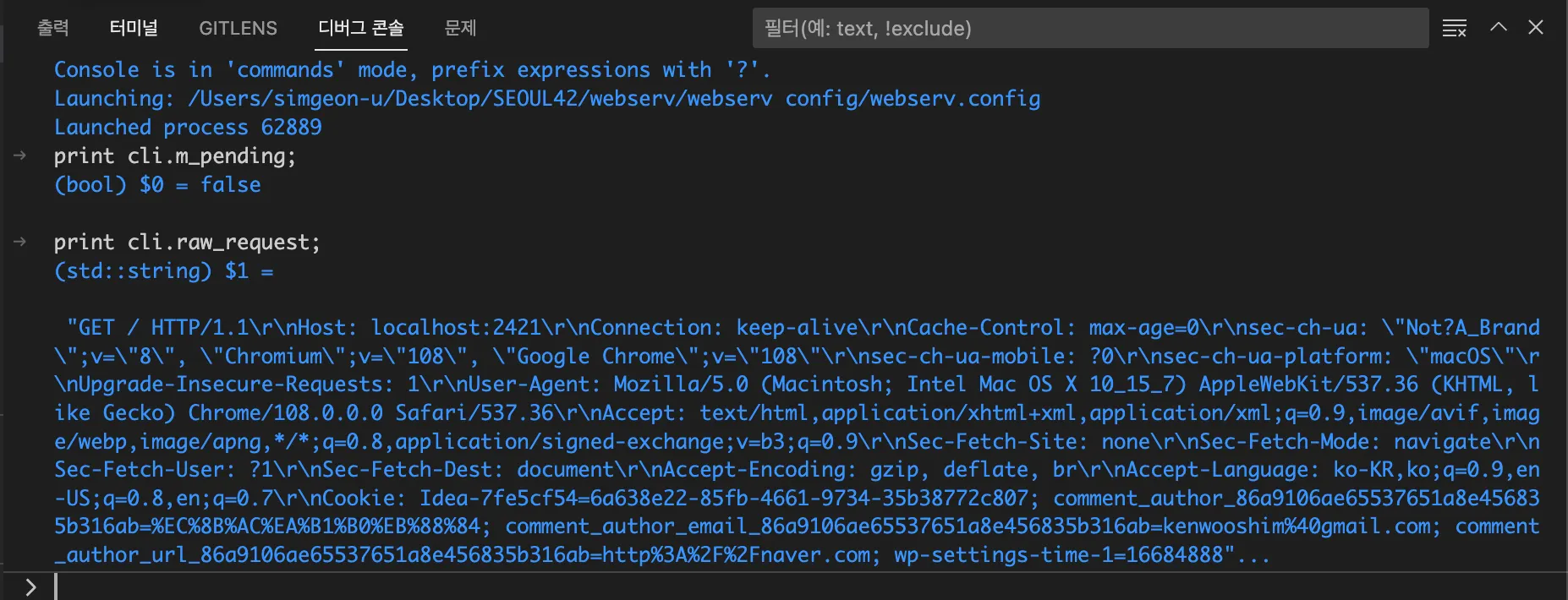Image resolution: width=1568 pixels, height=600 pixels.
Task: Clear the debug console output
Action: coord(1454,28)
